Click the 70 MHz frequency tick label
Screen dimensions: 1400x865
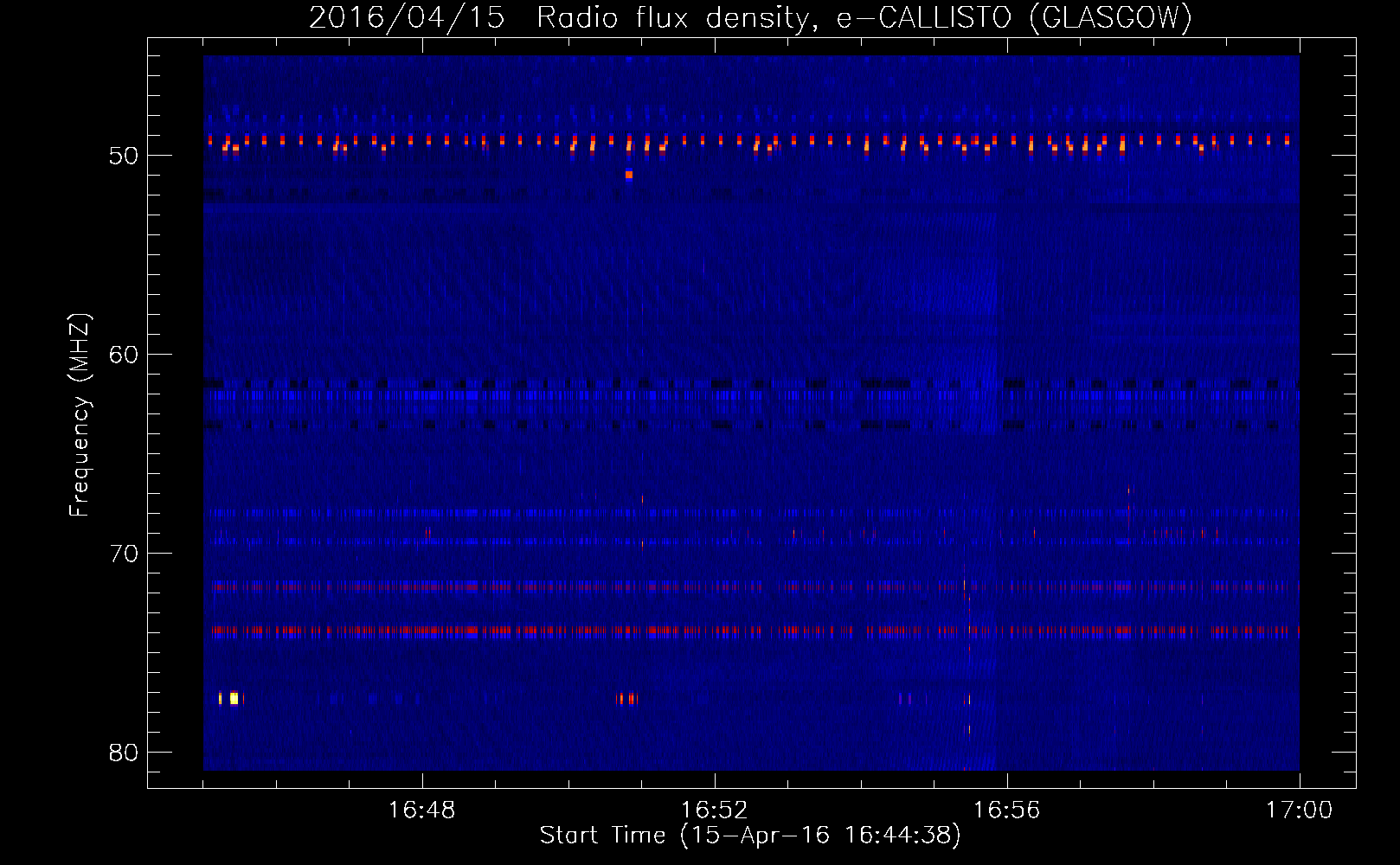[124, 554]
